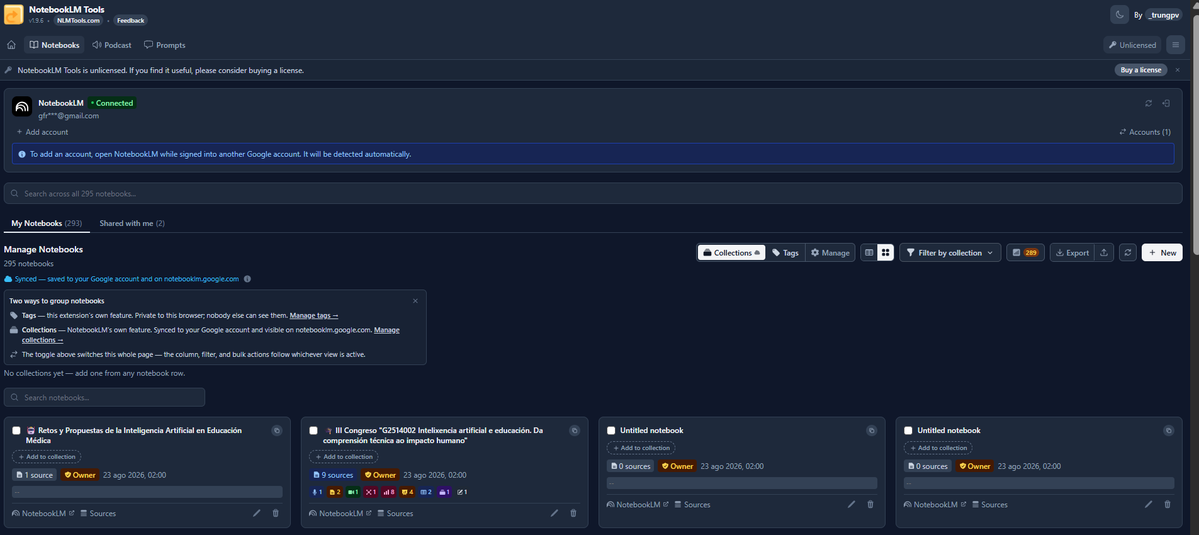1199x535 pixels.
Task: Click the bar chart chip showing 8
Action: click(388, 491)
